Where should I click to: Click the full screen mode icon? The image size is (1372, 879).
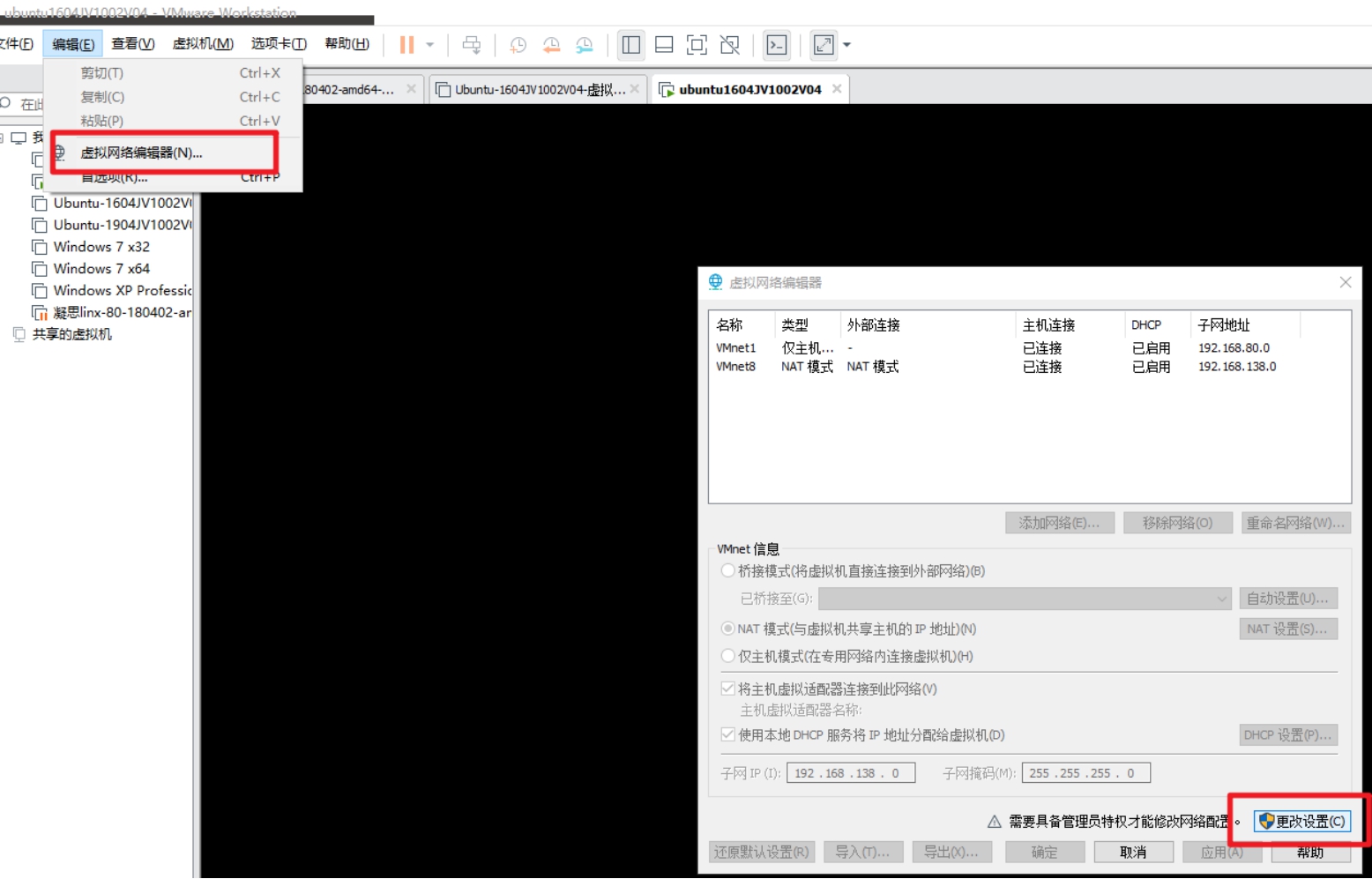pos(697,45)
